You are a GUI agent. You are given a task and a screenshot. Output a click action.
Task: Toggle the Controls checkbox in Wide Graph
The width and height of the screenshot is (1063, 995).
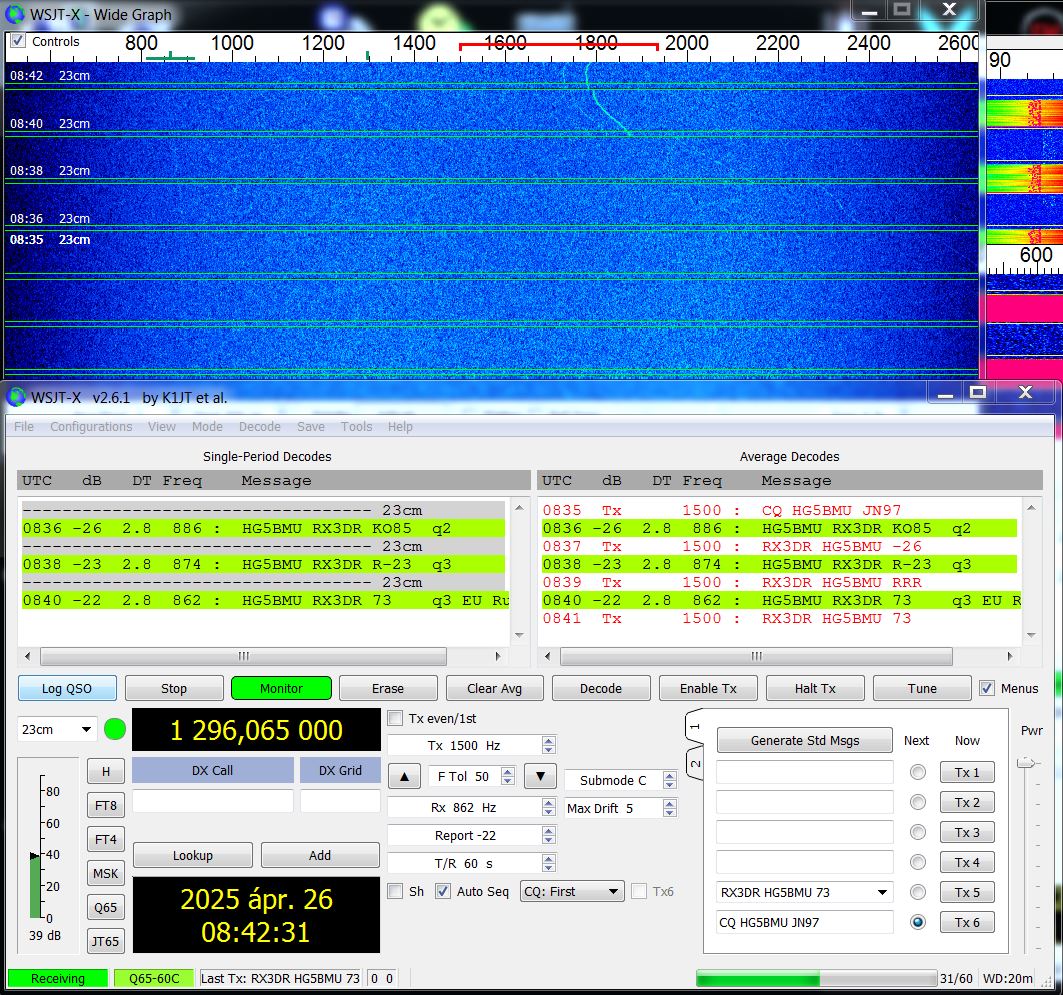pyautogui.click(x=18, y=41)
